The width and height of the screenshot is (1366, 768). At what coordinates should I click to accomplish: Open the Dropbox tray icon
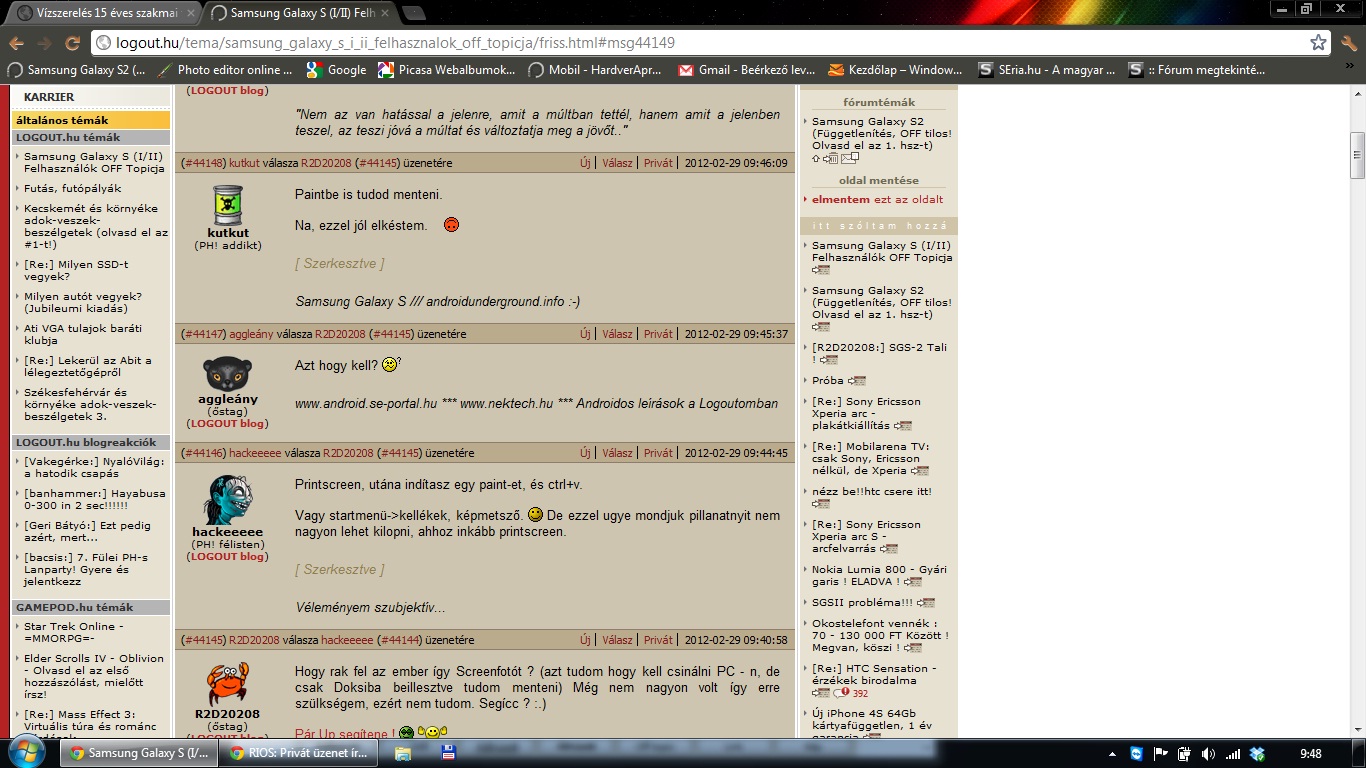tap(1258, 754)
